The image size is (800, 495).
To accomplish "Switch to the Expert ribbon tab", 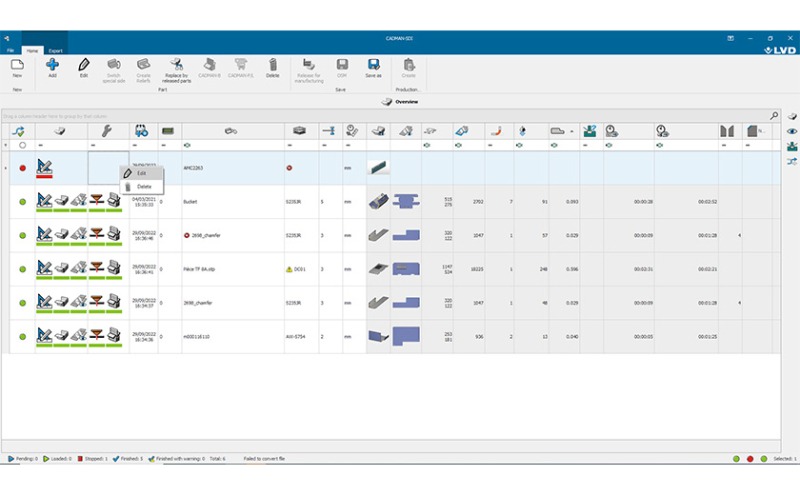I will (x=55, y=50).
